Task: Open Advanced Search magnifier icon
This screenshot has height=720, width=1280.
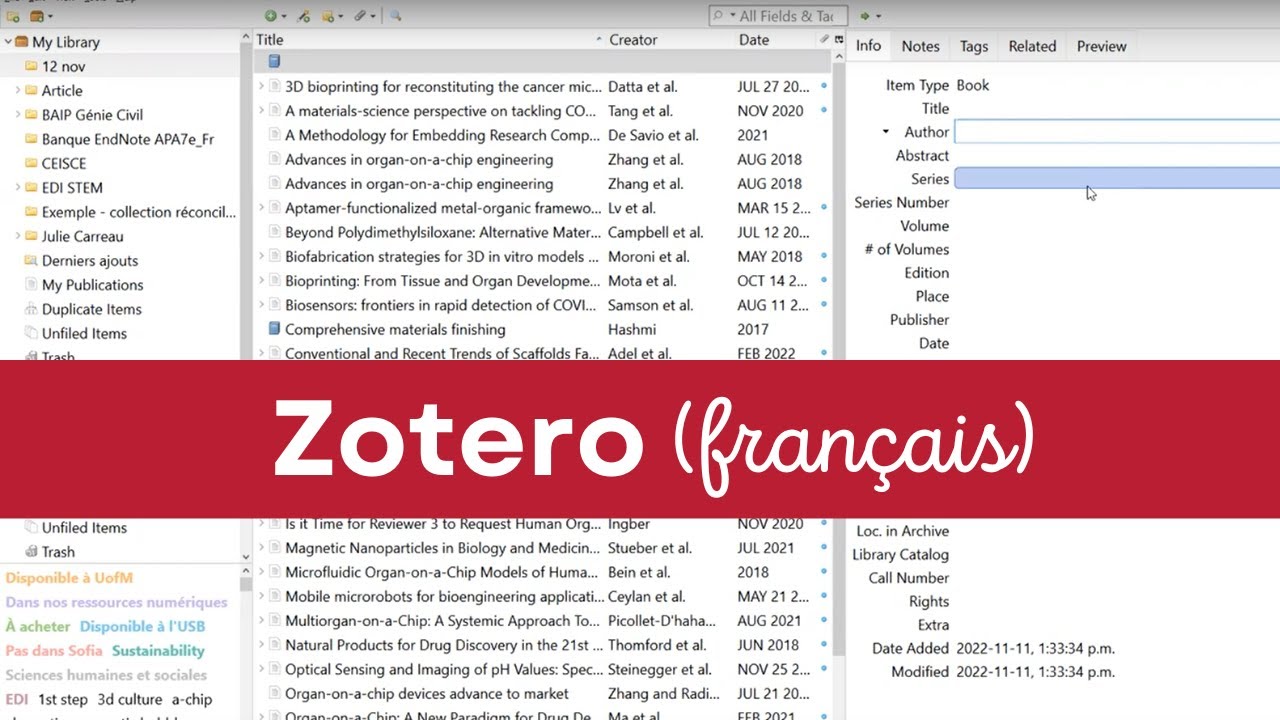Action: (395, 16)
